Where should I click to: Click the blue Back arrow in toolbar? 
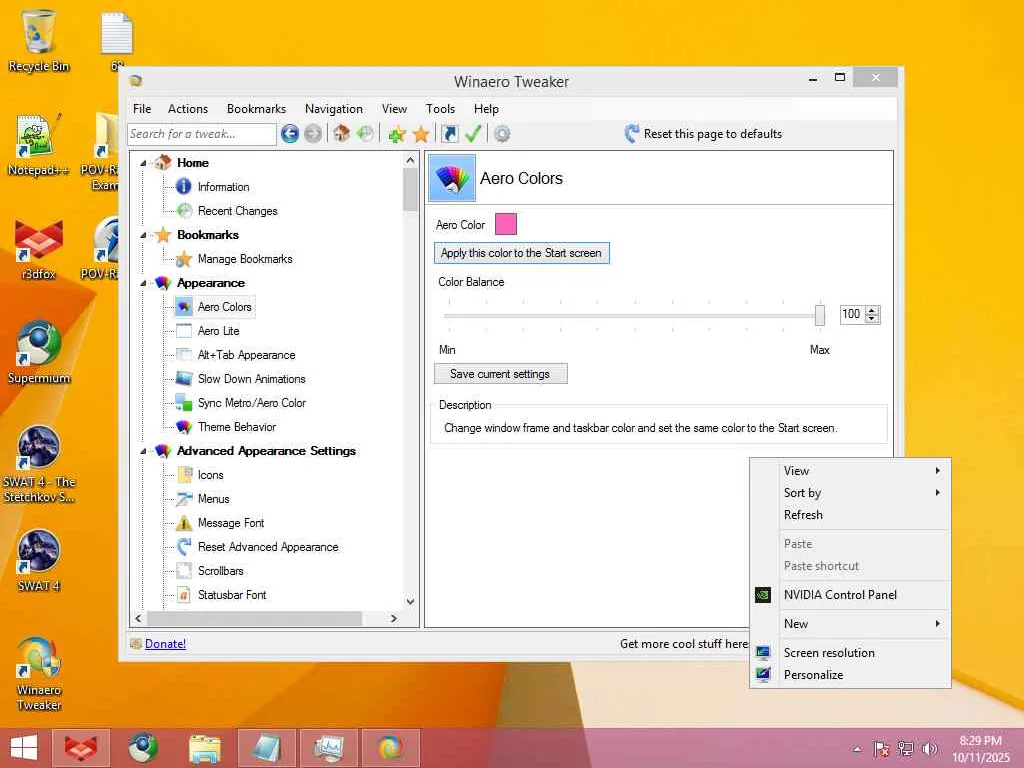click(x=290, y=134)
